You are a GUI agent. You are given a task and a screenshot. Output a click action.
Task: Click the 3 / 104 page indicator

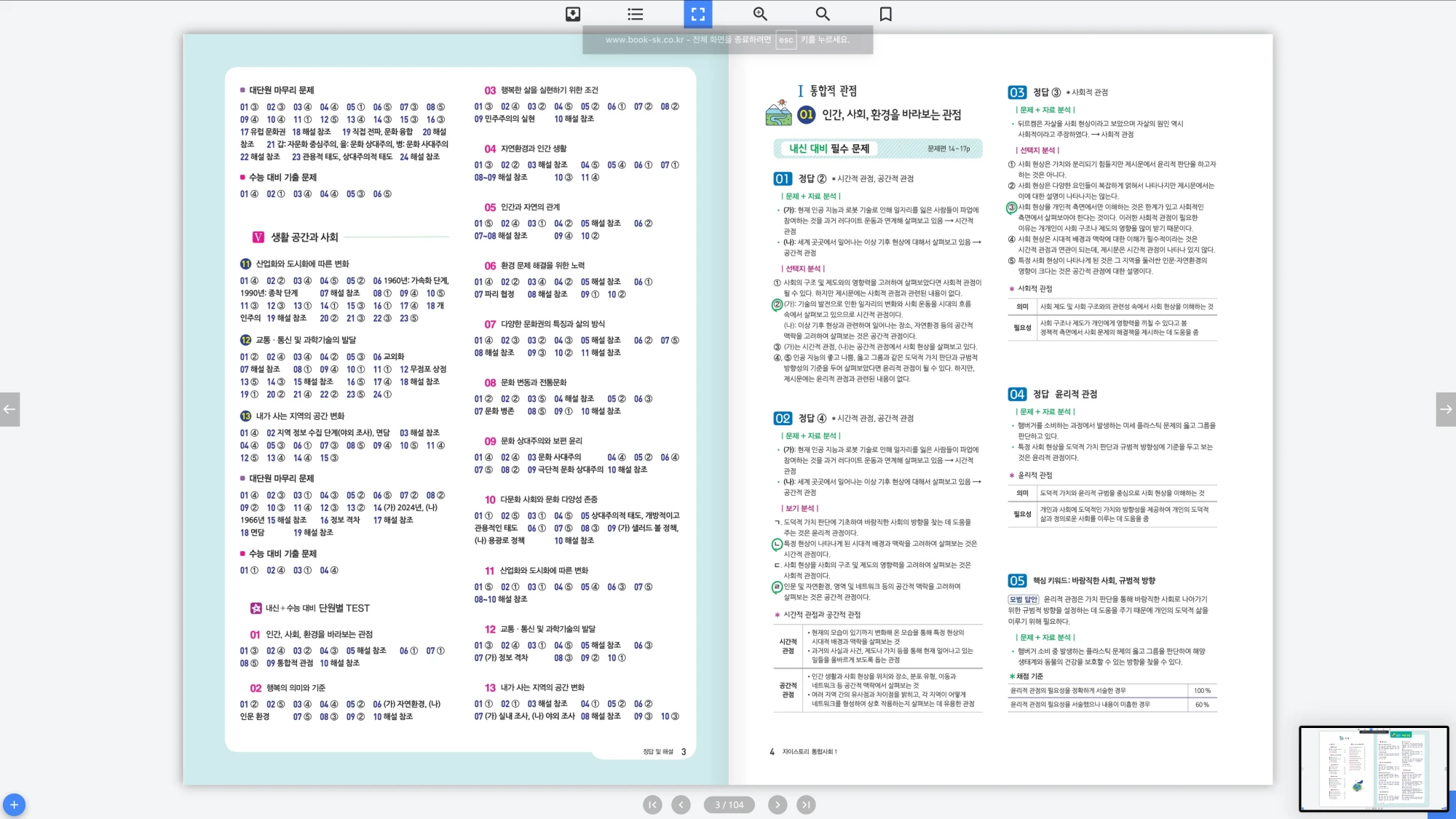click(x=729, y=804)
